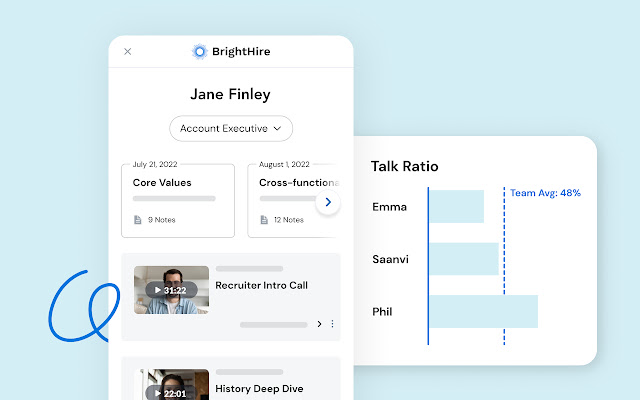Expand Recruiter Intro Call with chevron arrow
Screen dimensions: 640x400
(x=319, y=324)
